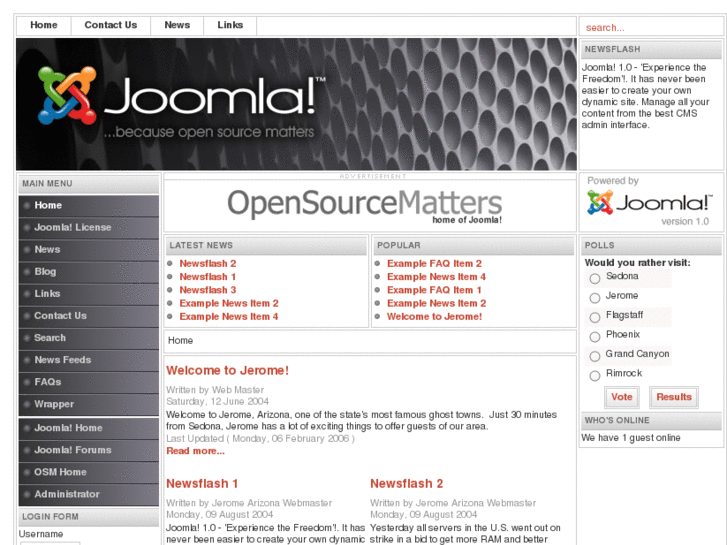Open Contact Us in the Main Menu sidebar
727x545 pixels.
(x=89, y=316)
